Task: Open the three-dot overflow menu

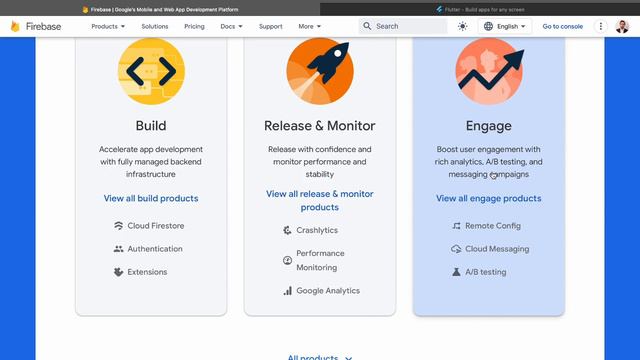Action: tap(600, 26)
